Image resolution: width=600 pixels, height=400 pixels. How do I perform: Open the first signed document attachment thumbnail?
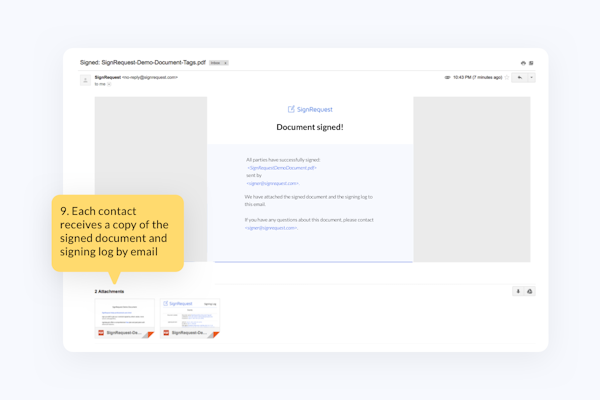pos(124,318)
